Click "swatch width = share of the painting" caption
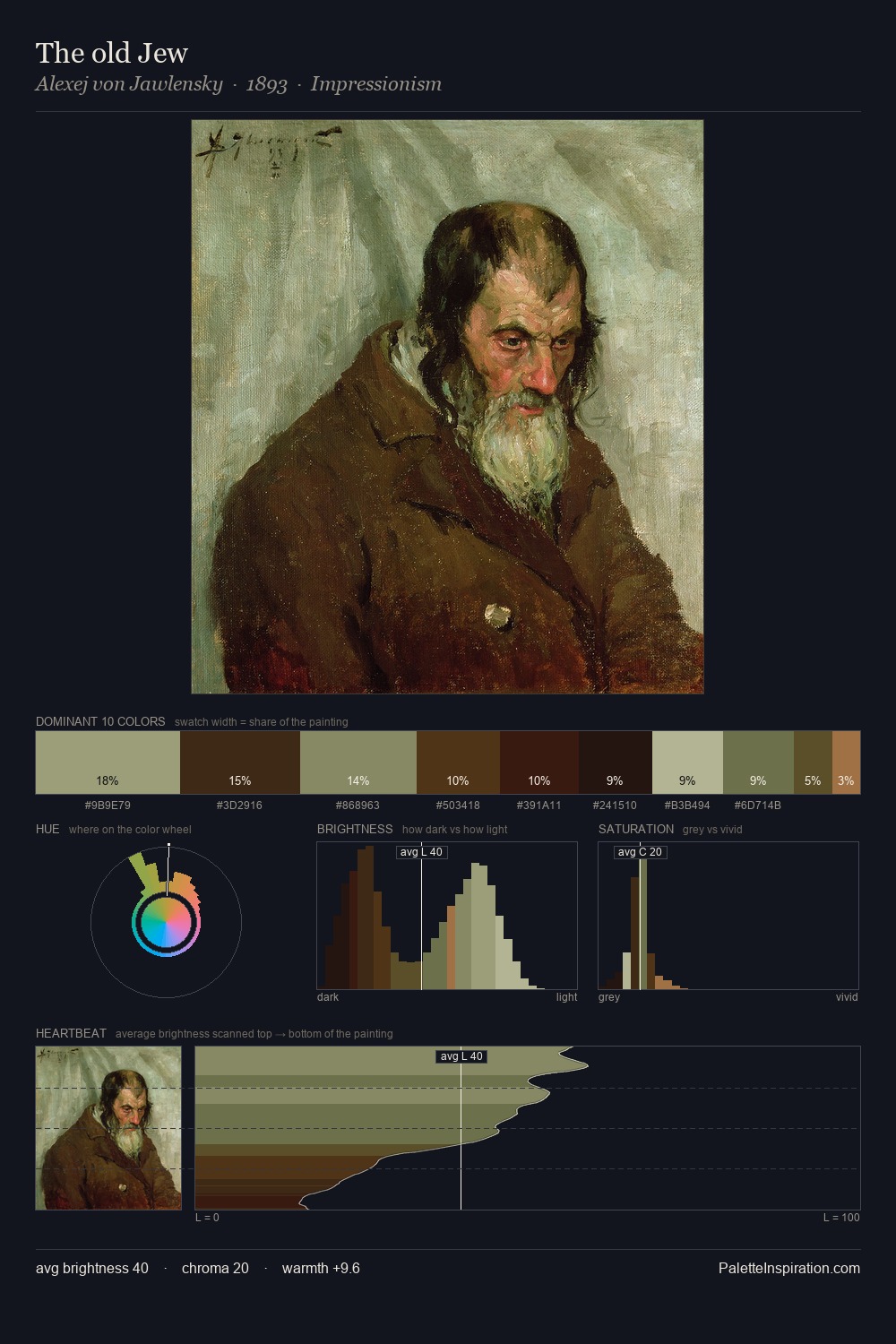This screenshot has width=896, height=1344. [x=262, y=722]
